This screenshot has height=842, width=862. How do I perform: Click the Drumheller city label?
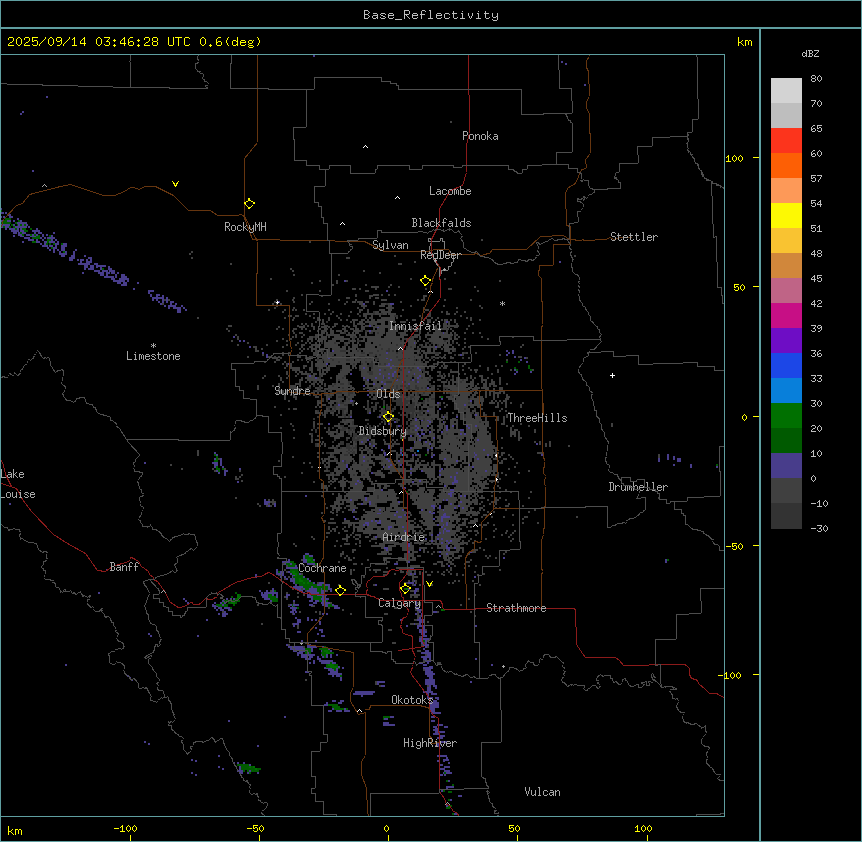[638, 487]
